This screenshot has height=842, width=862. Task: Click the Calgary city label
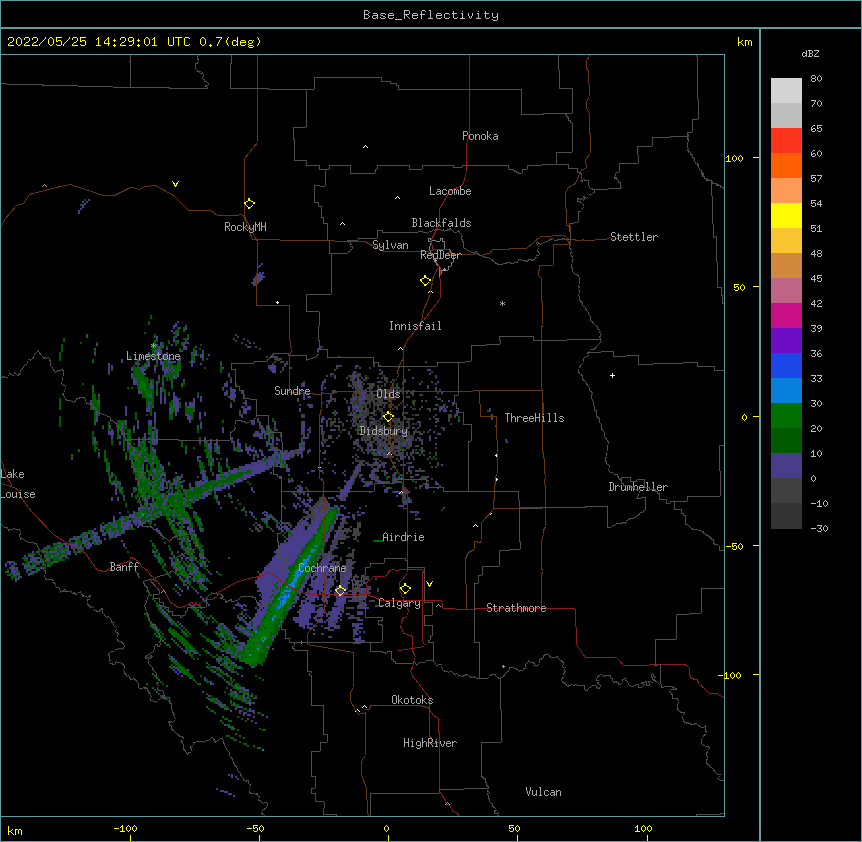click(399, 603)
